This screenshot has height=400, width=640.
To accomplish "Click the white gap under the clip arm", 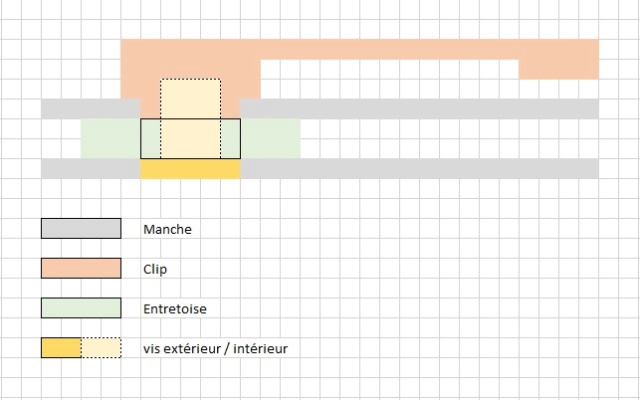I will (389, 79).
